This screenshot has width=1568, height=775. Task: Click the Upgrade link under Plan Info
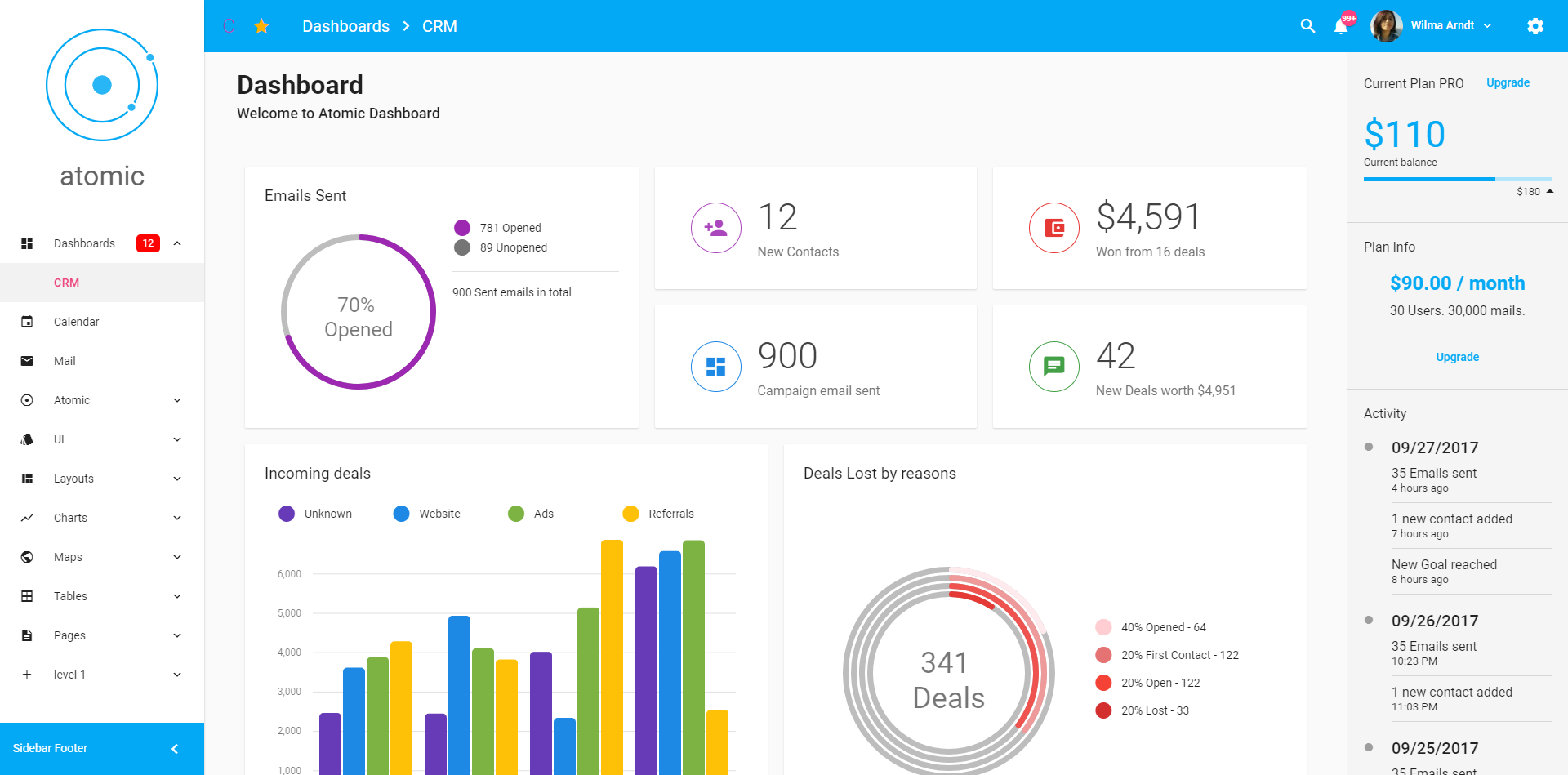click(x=1457, y=357)
